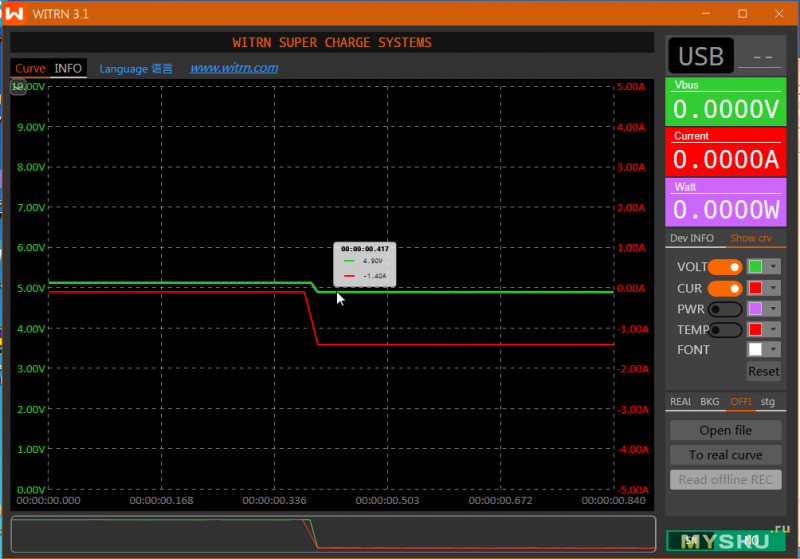Screen dimensions: 800x559
Task: Switch to the REAL tab
Action: click(681, 402)
